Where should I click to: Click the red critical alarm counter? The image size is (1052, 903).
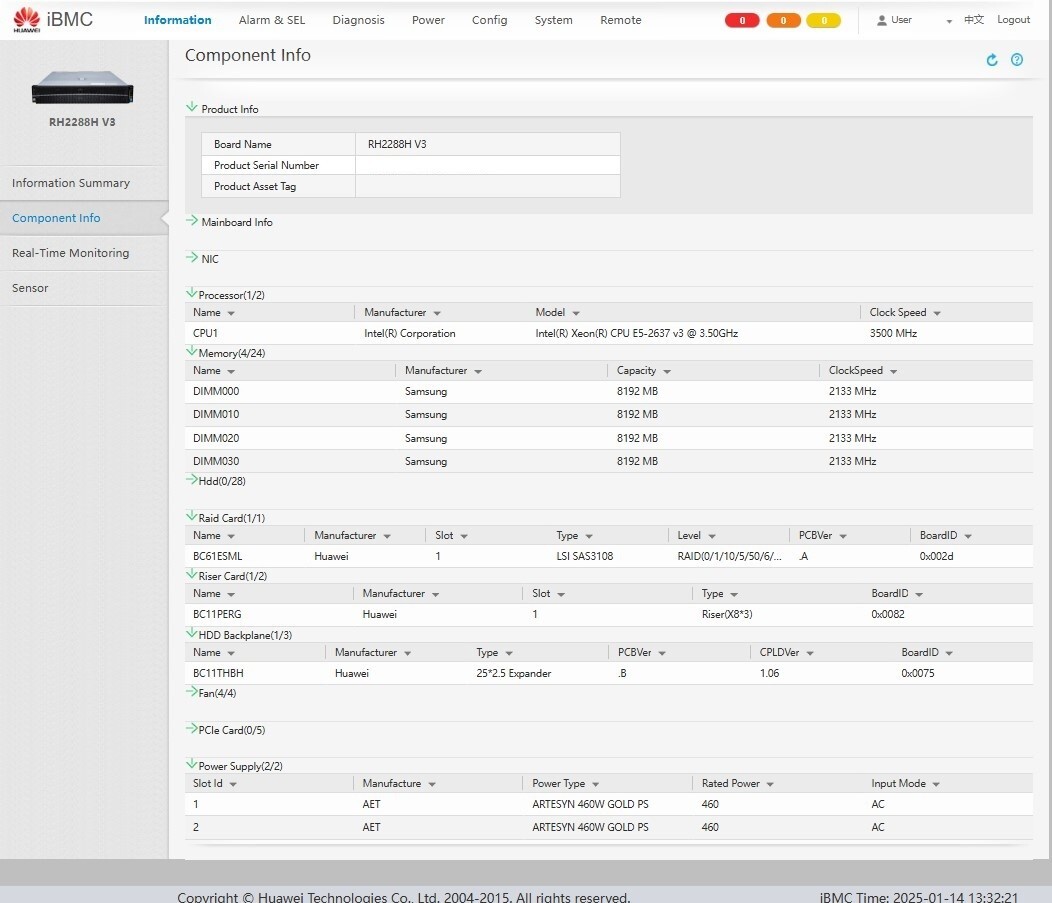pos(742,20)
